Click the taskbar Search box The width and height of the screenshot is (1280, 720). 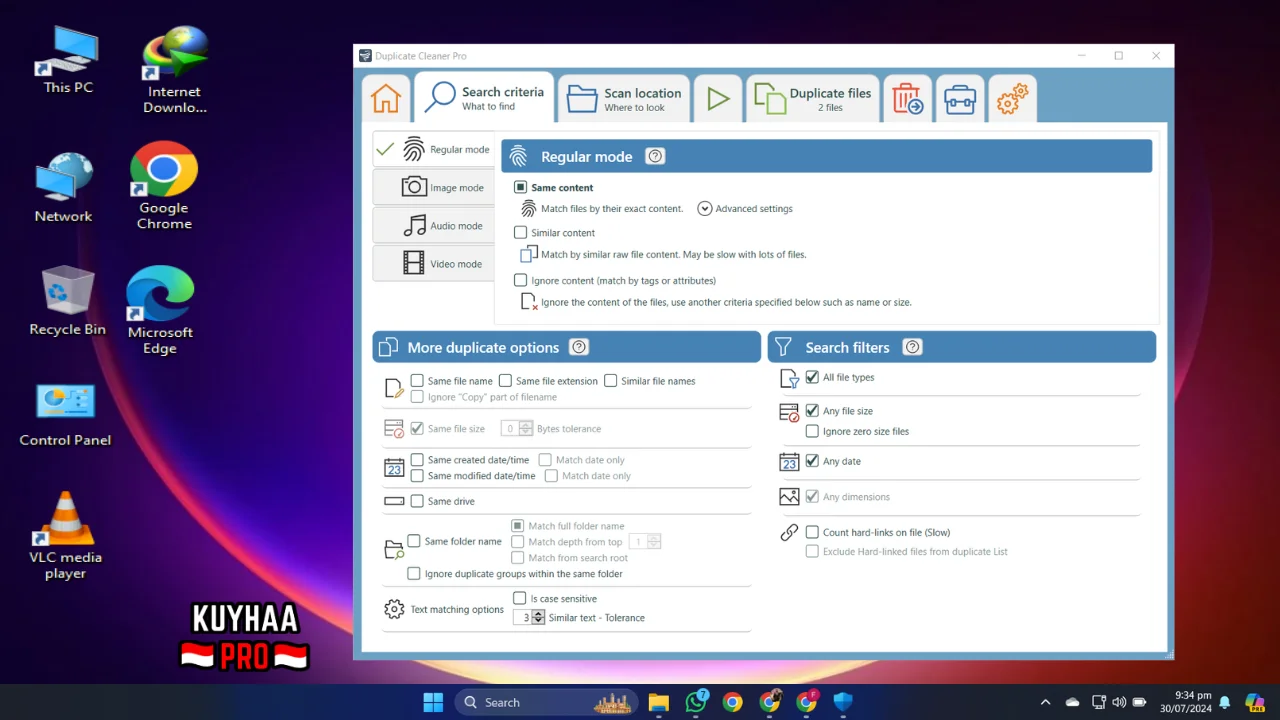pos(547,702)
